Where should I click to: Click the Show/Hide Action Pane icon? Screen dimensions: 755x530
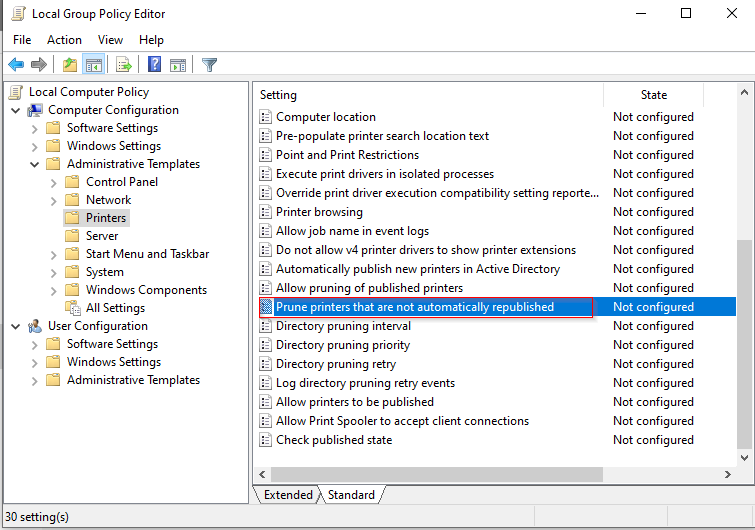[178, 65]
